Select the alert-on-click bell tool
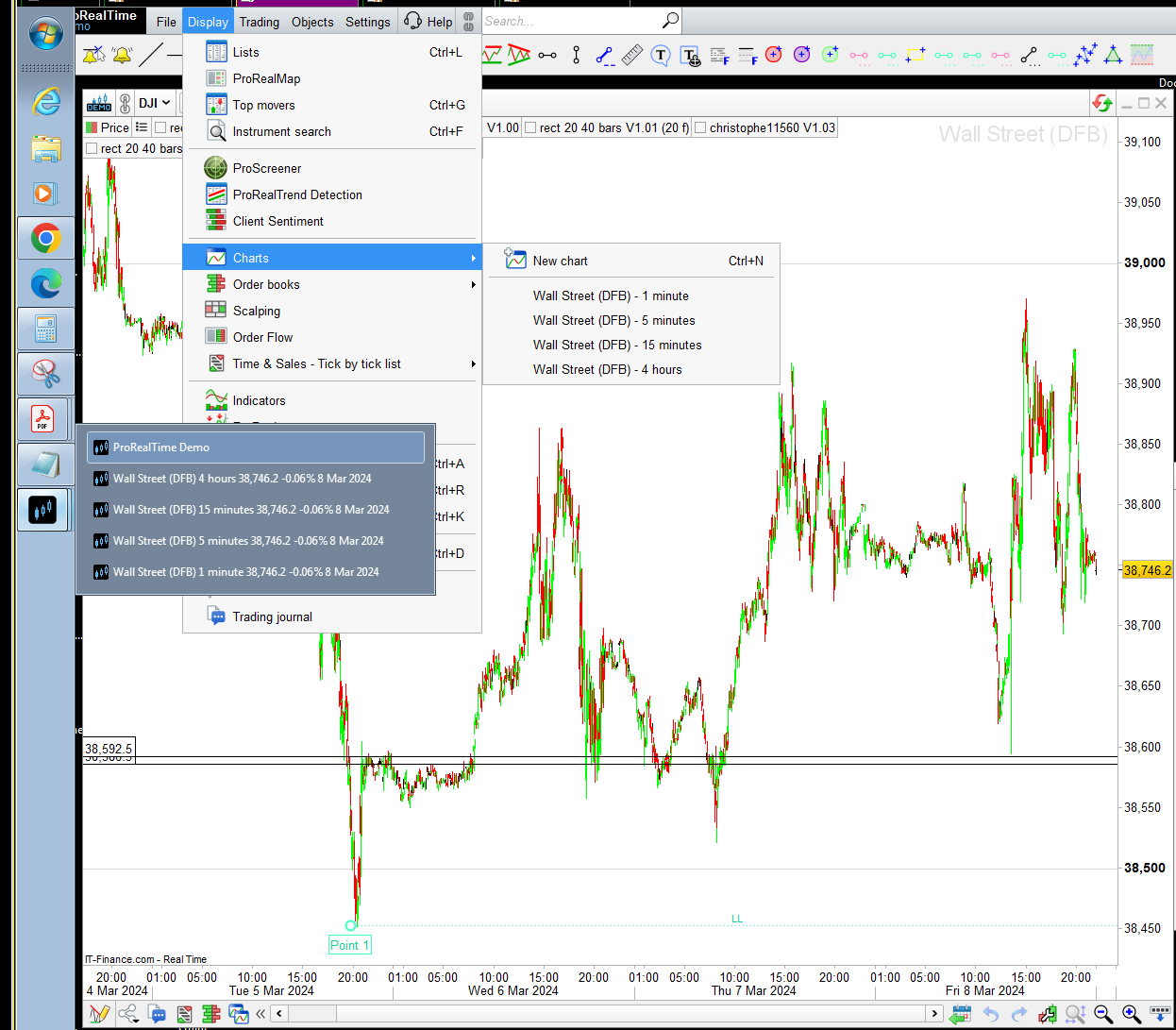This screenshot has height=1030, width=1176. point(93,56)
